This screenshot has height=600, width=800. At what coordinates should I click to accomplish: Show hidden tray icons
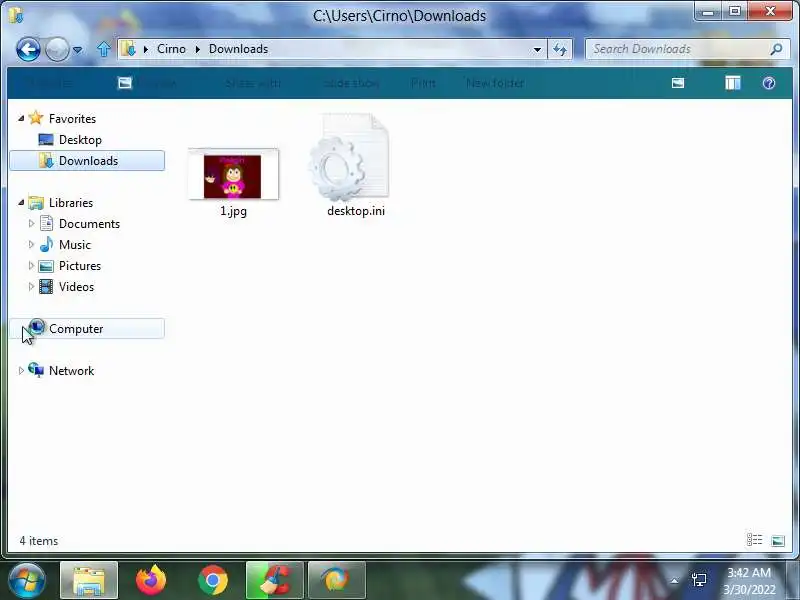[674, 581]
